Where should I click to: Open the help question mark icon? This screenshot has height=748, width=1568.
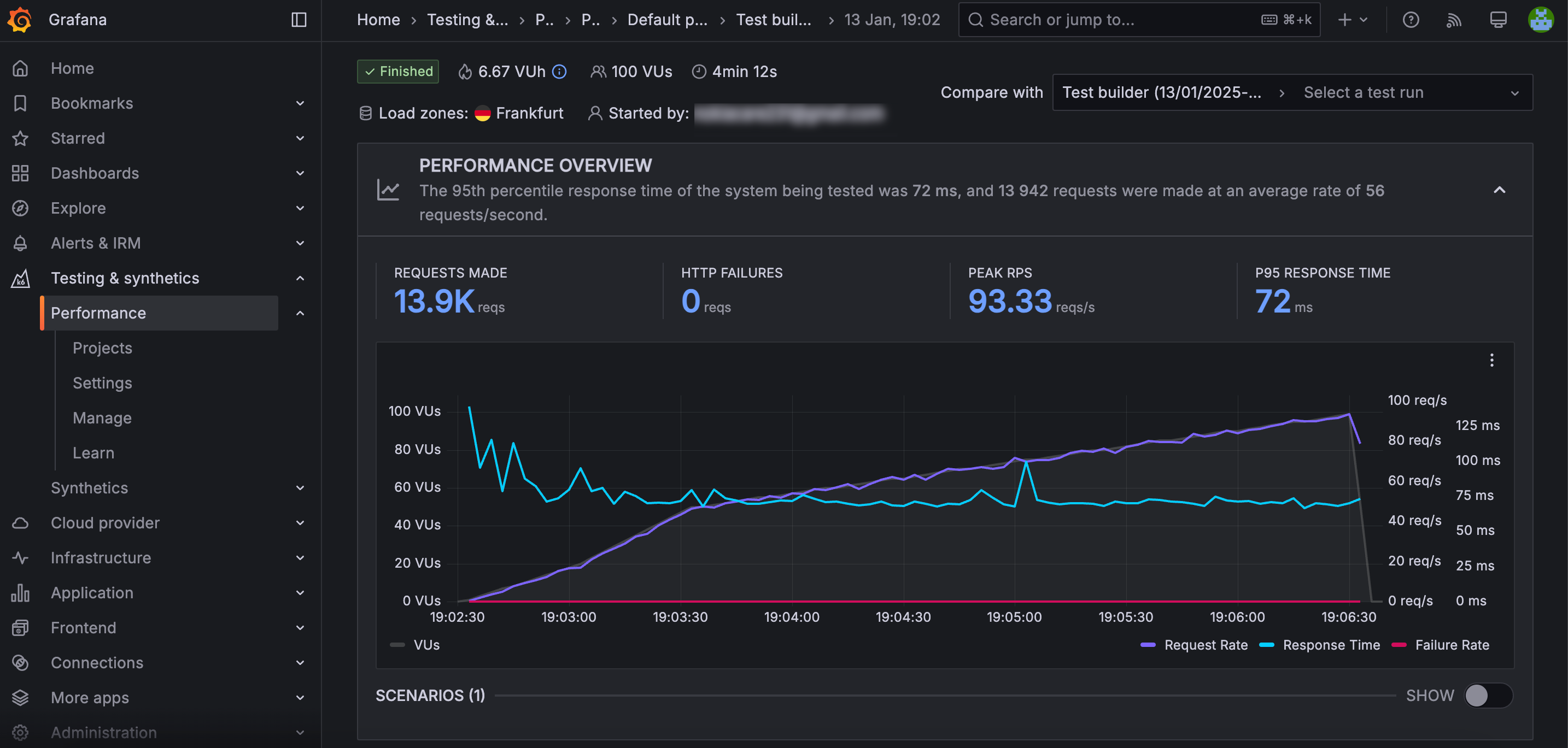pyautogui.click(x=1411, y=20)
